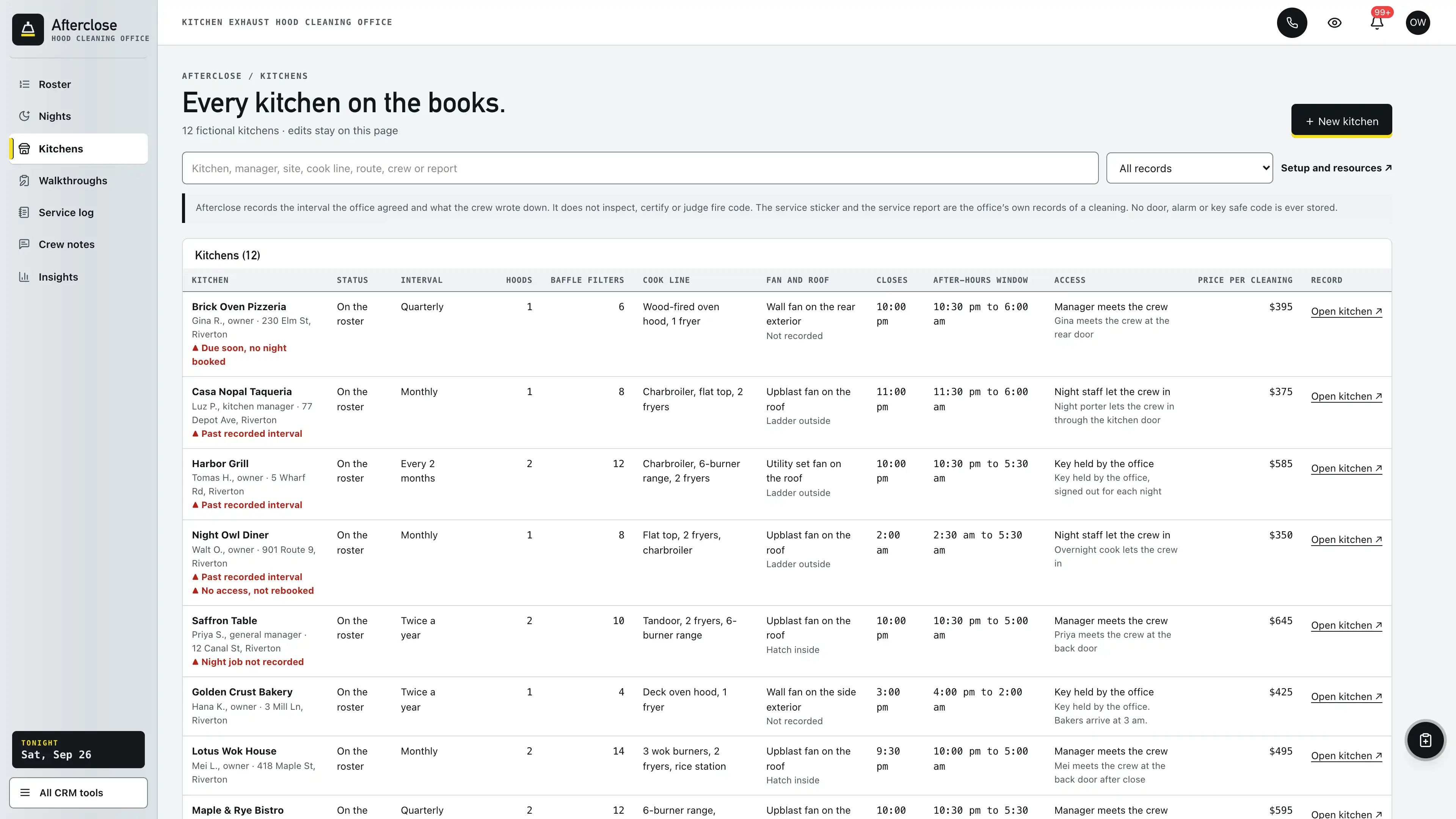Click the Nights moon icon
This screenshot has height=819, width=1456.
coord(24,116)
